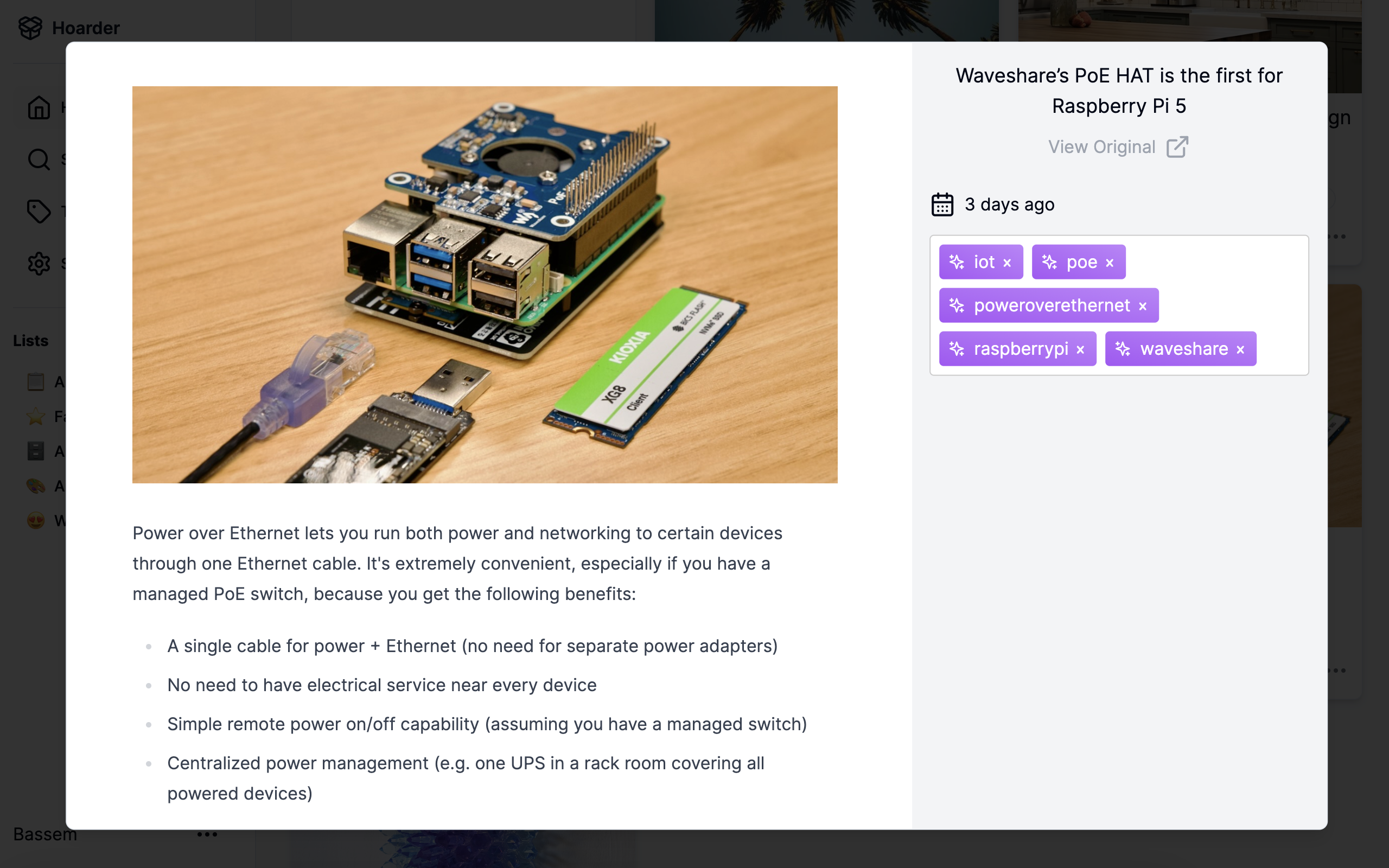Click the external link arrow icon

1177,147
